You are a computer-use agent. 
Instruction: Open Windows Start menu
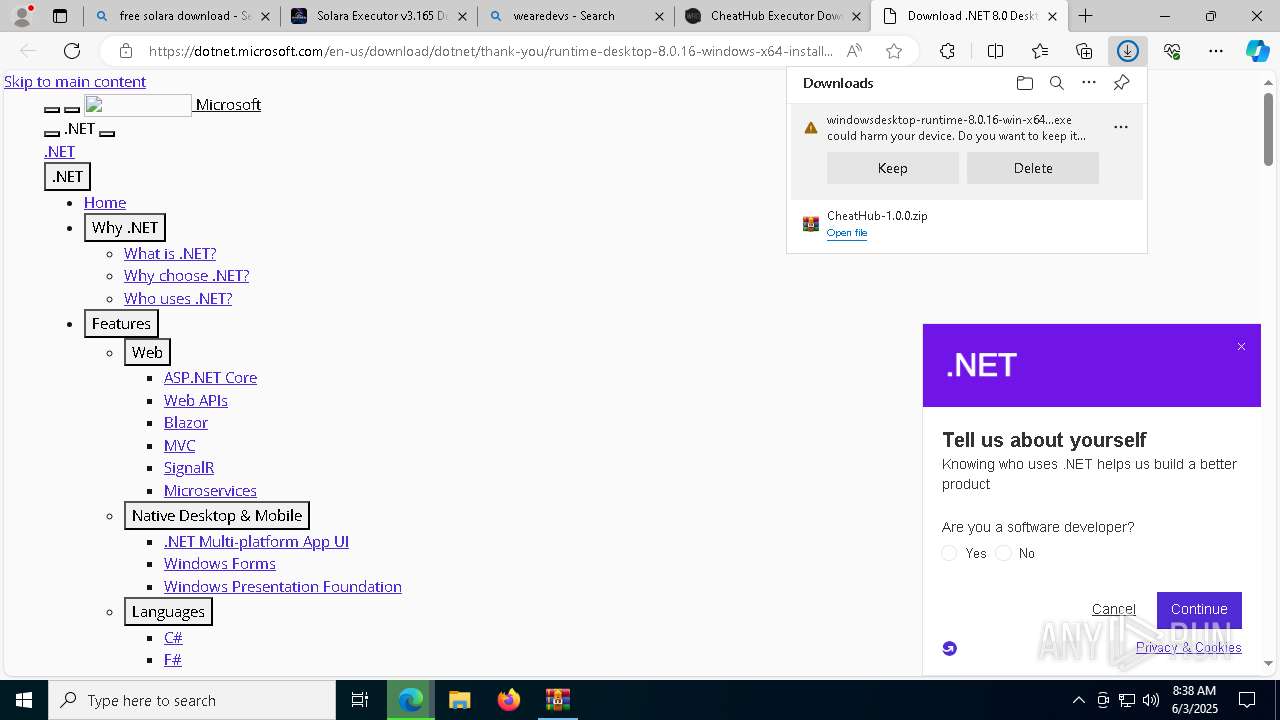[x=24, y=700]
